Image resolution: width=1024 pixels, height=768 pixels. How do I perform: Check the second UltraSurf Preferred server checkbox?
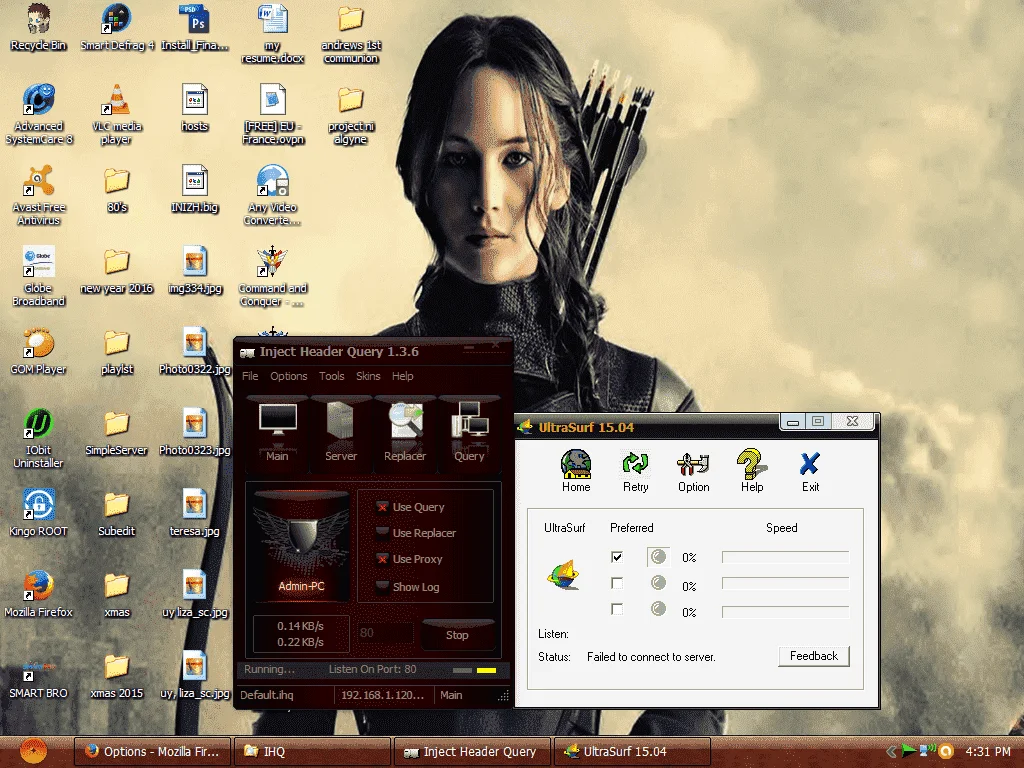[x=616, y=583]
